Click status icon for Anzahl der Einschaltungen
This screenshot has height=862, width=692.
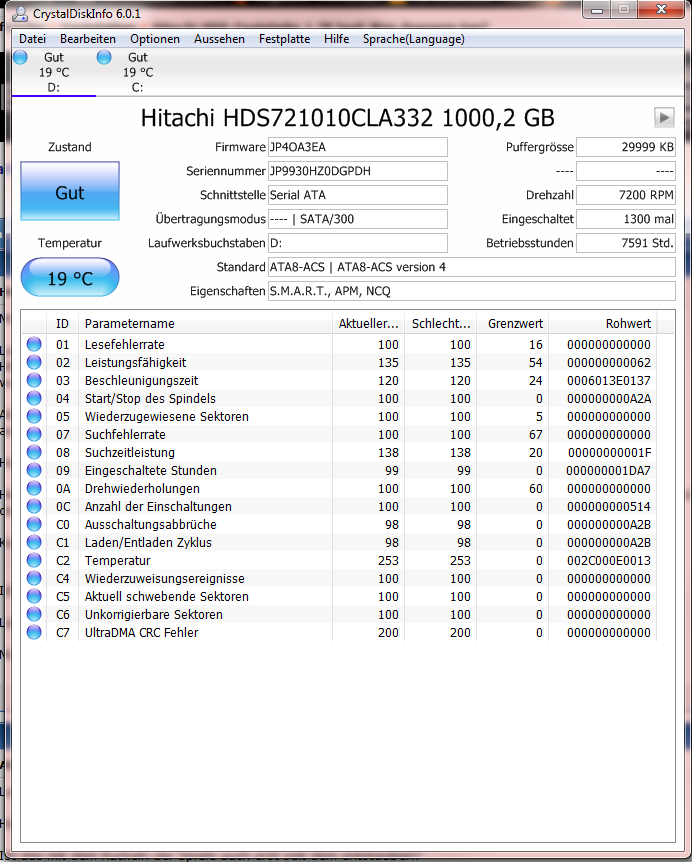click(x=34, y=506)
